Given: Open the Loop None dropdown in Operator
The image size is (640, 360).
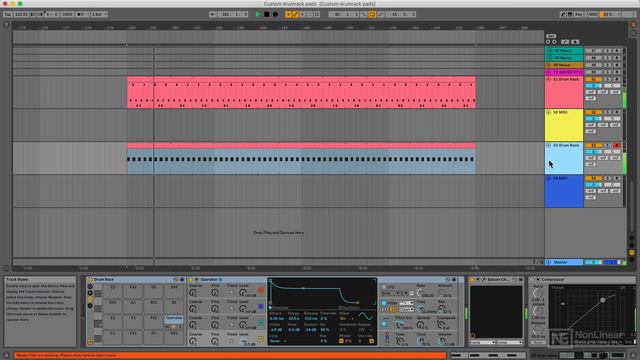Looking at the screenshot, I should coord(277,341).
